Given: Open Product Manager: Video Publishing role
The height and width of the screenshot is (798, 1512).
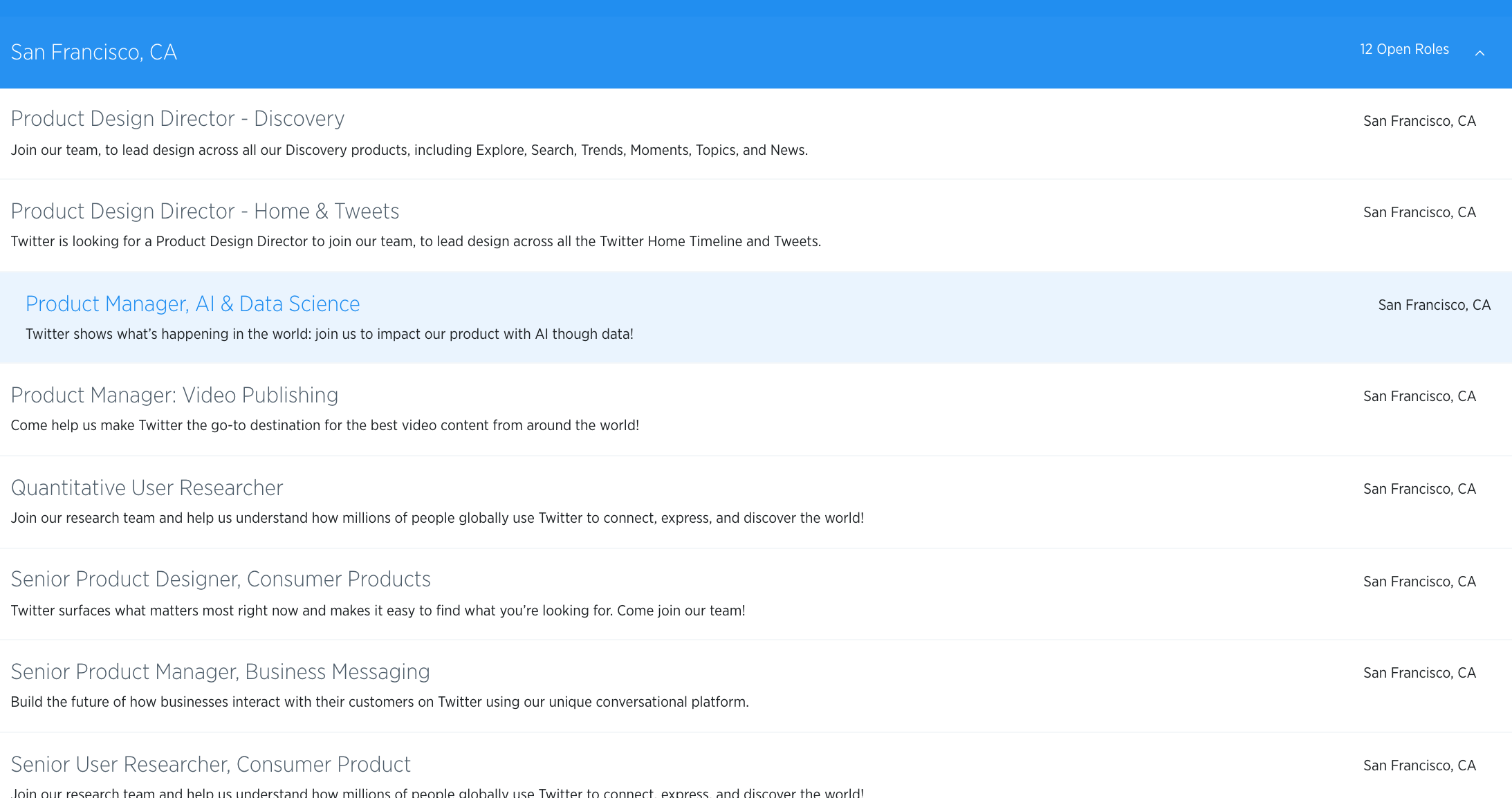Looking at the screenshot, I should tap(174, 395).
